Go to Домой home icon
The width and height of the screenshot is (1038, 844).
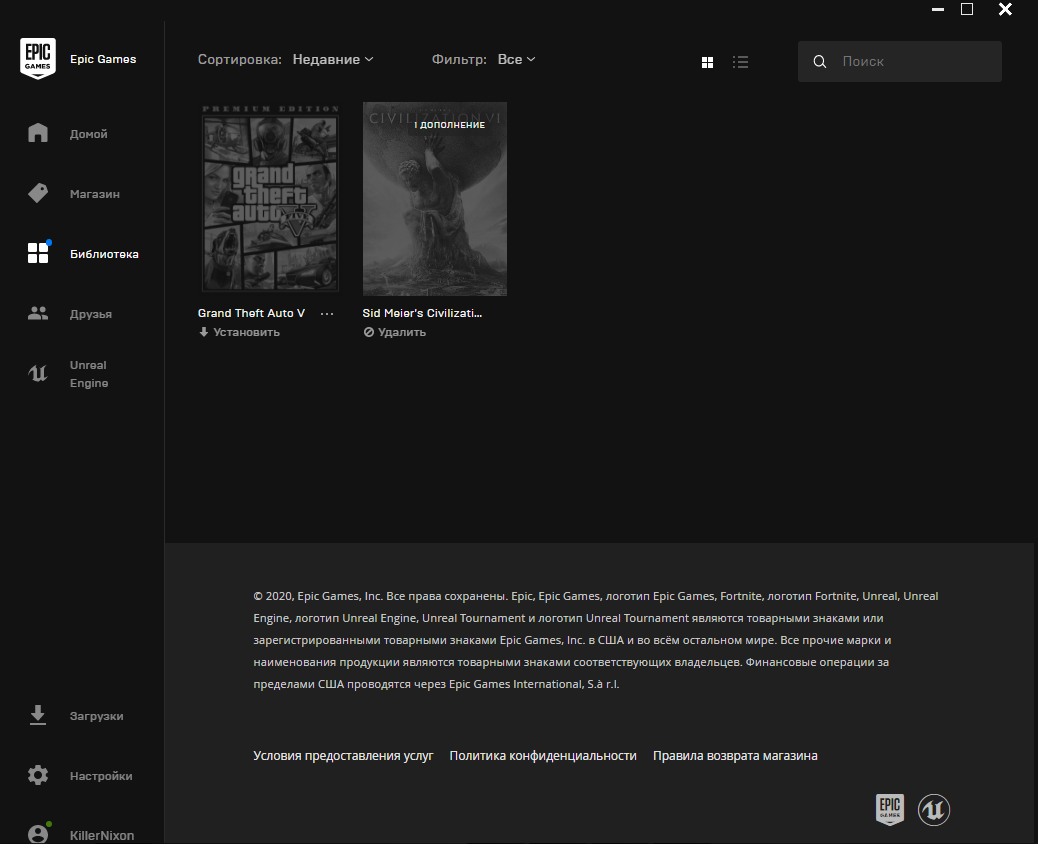[38, 133]
